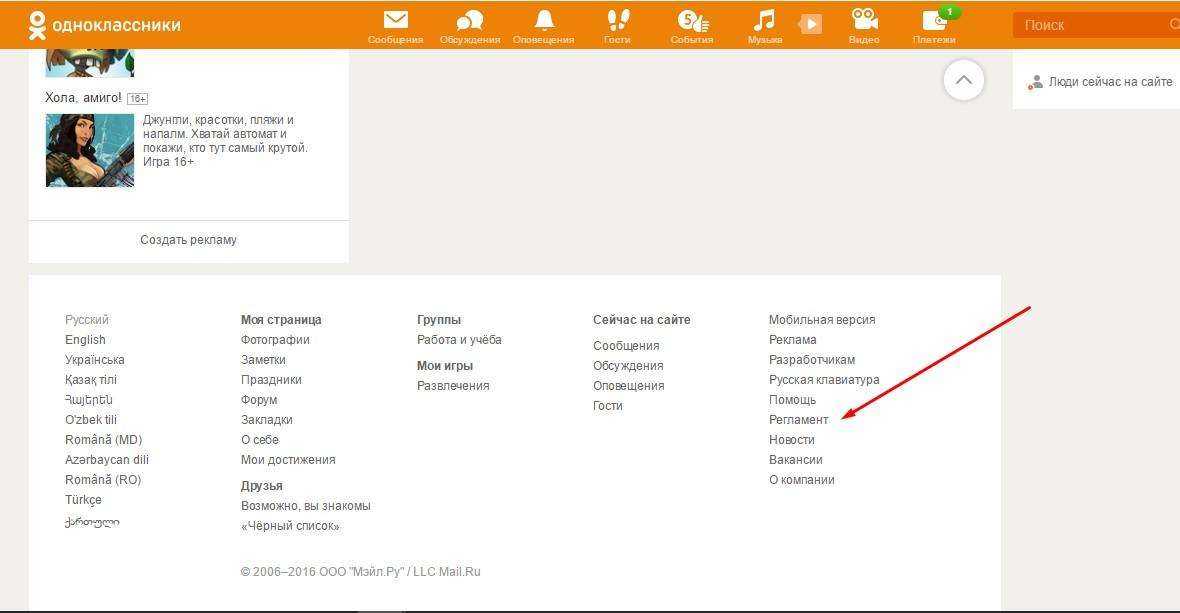
Task: Open Закладки footer link
Action: point(267,420)
